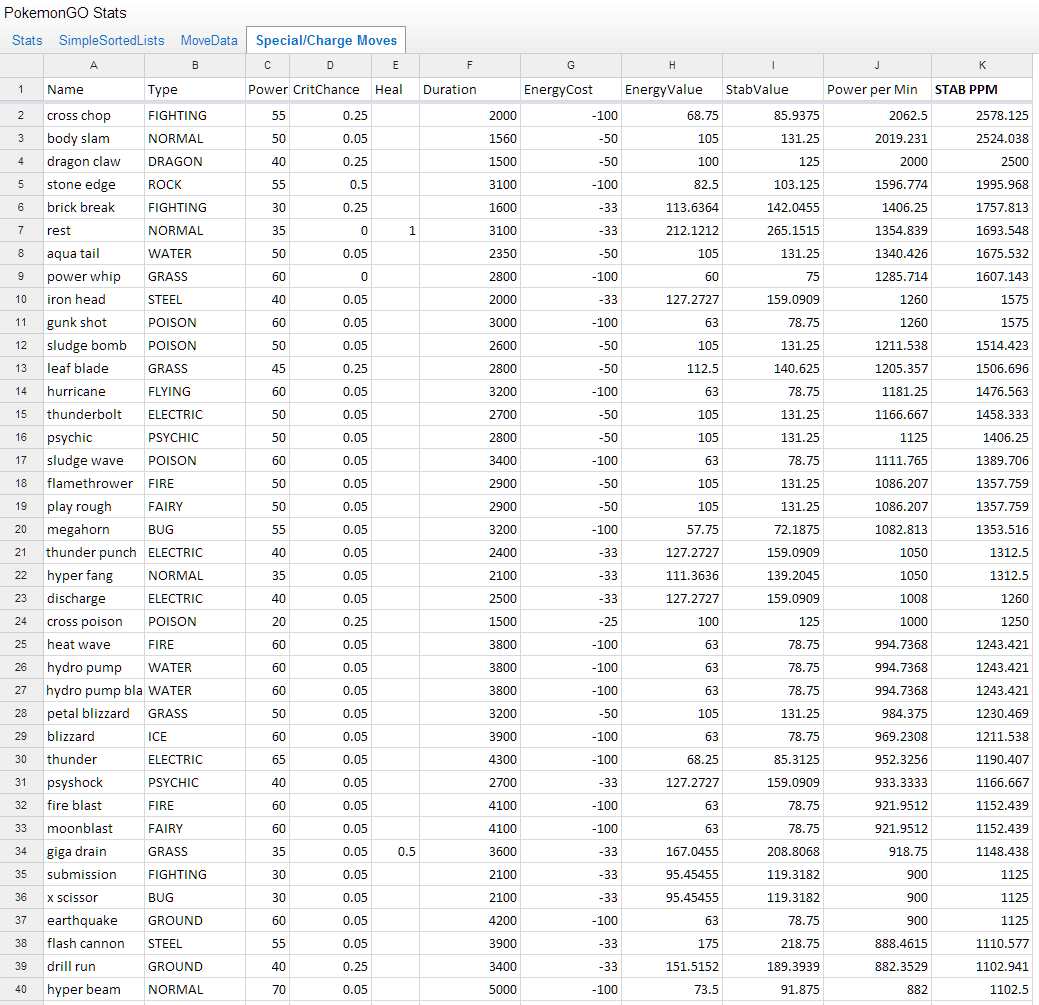Click the 2062.5 Power per Min cell
The height and width of the screenshot is (1005, 1039).
[877, 115]
